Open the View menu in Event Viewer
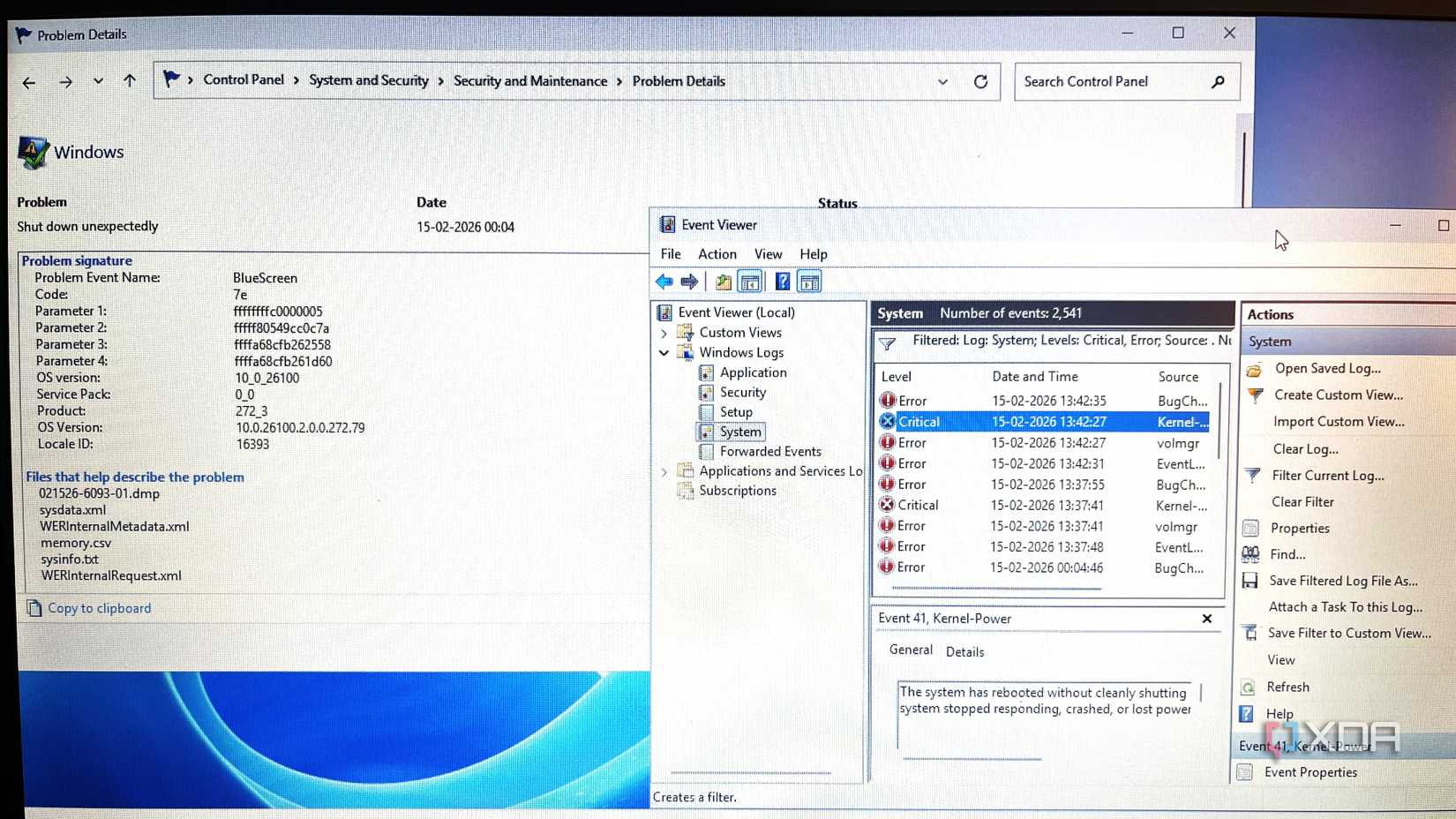The height and width of the screenshot is (819, 1456). (768, 254)
